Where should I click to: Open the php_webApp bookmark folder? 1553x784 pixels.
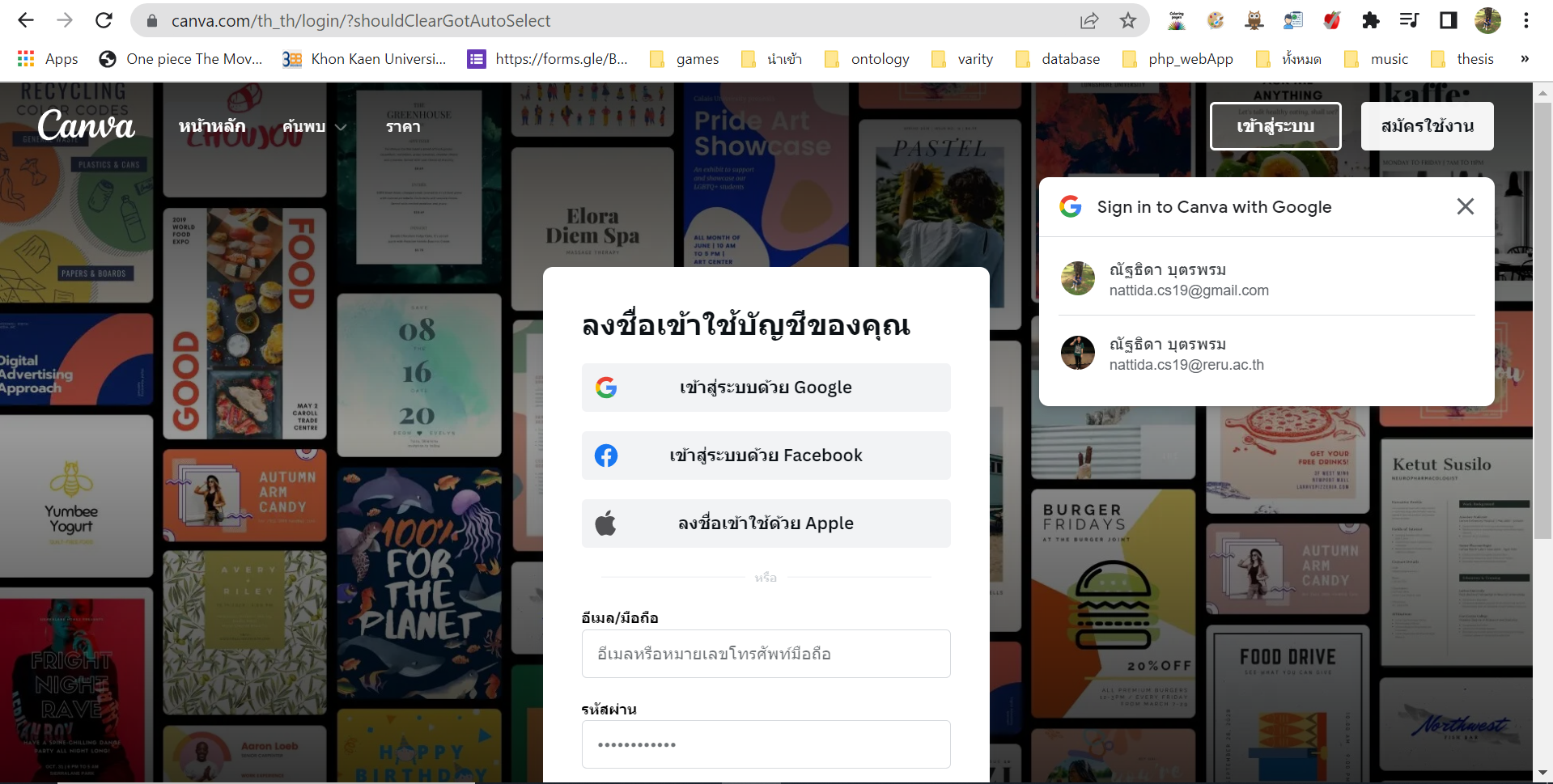pyautogui.click(x=1177, y=59)
